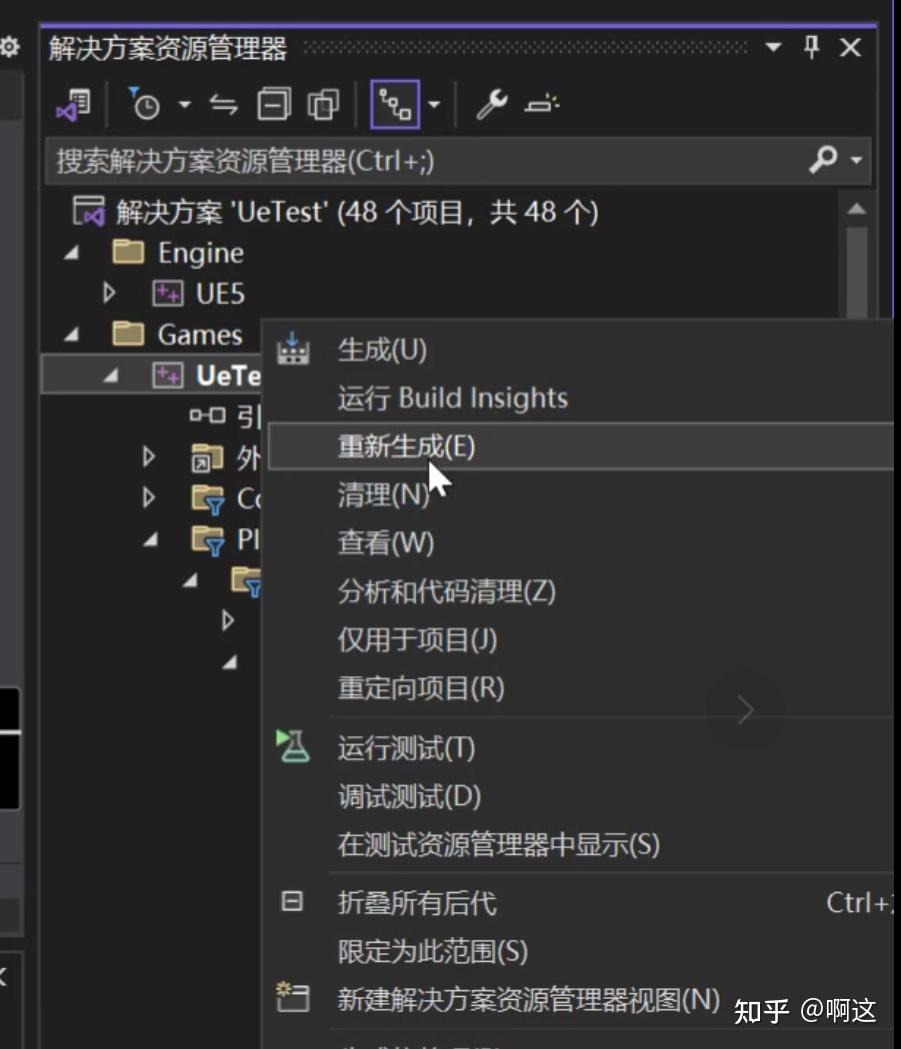This screenshot has height=1049, width=901.
Task: Click inside the Solution Explorer search box
Action: click(x=400, y=160)
